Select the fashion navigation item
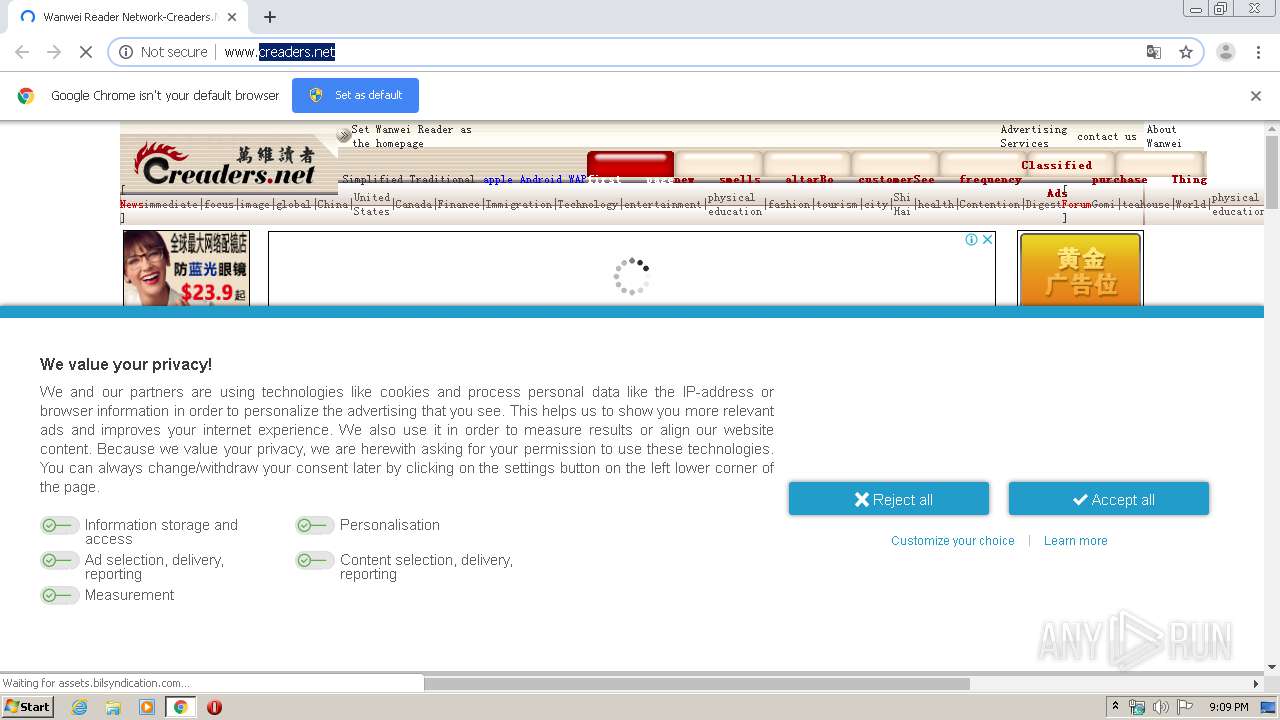This screenshot has width=1280, height=720. pyautogui.click(x=789, y=204)
